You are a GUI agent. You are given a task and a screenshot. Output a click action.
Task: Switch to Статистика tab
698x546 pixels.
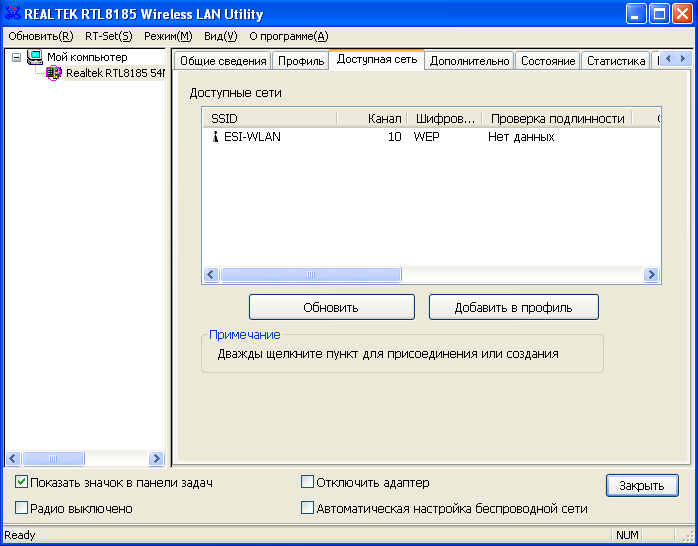tap(616, 61)
